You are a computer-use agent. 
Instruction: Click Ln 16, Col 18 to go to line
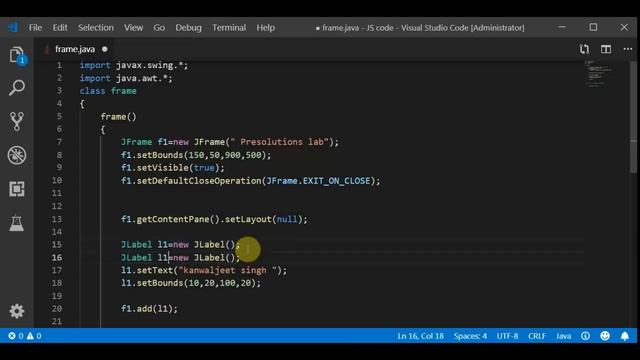(420, 336)
